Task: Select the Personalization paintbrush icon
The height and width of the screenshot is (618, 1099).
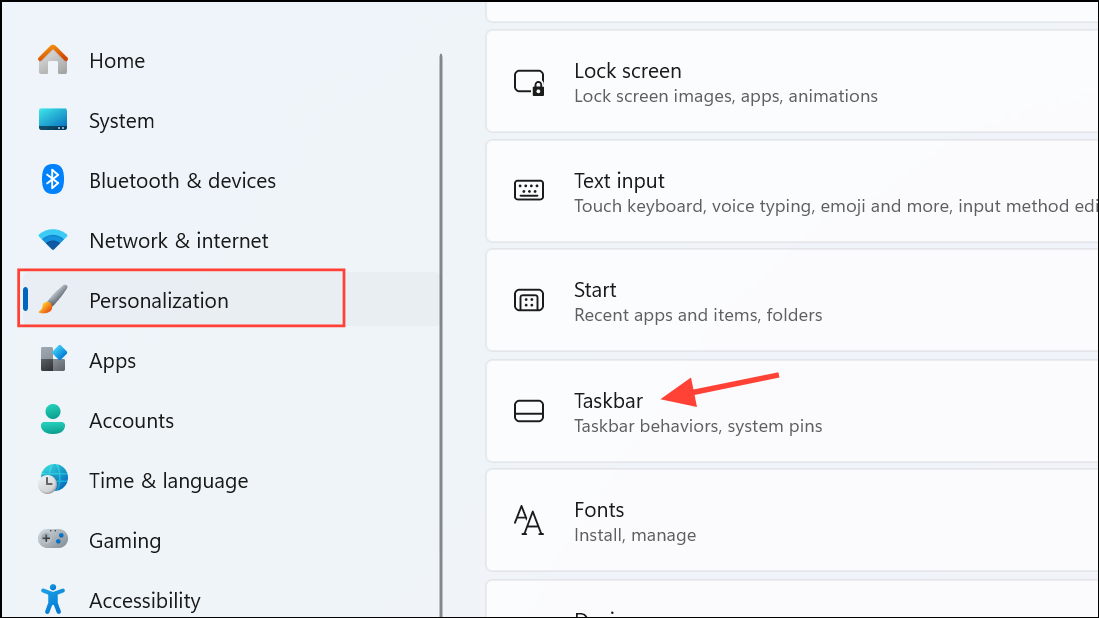Action: (51, 300)
